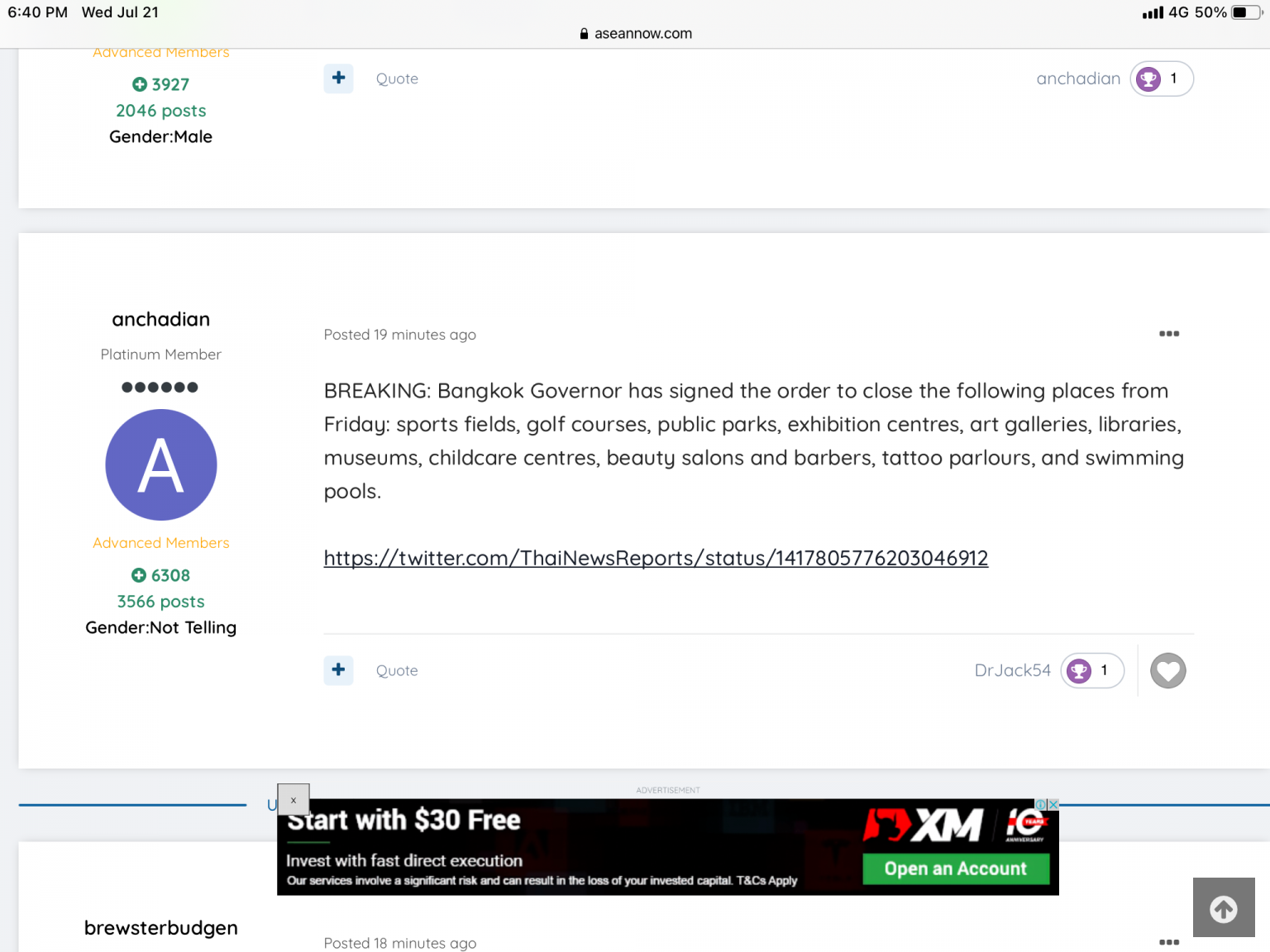Open the three-dot options menu on anchadian's post
Viewport: 1270px width, 952px height.
click(x=1168, y=334)
